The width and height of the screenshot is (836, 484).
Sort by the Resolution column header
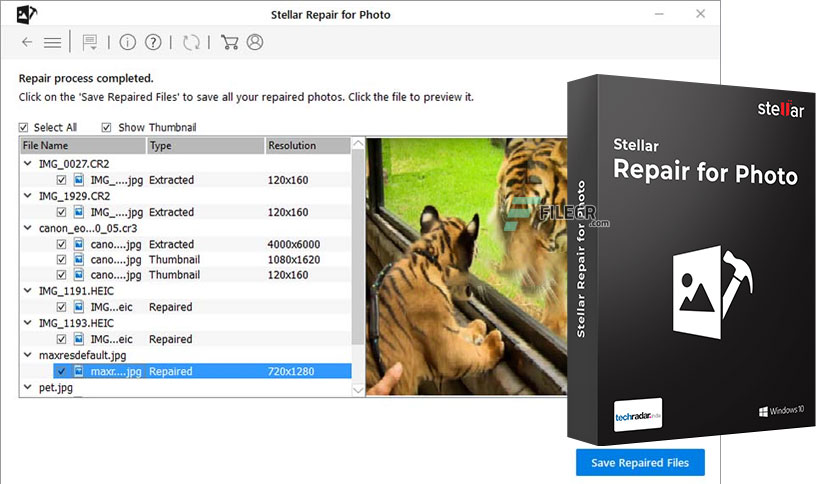308,146
